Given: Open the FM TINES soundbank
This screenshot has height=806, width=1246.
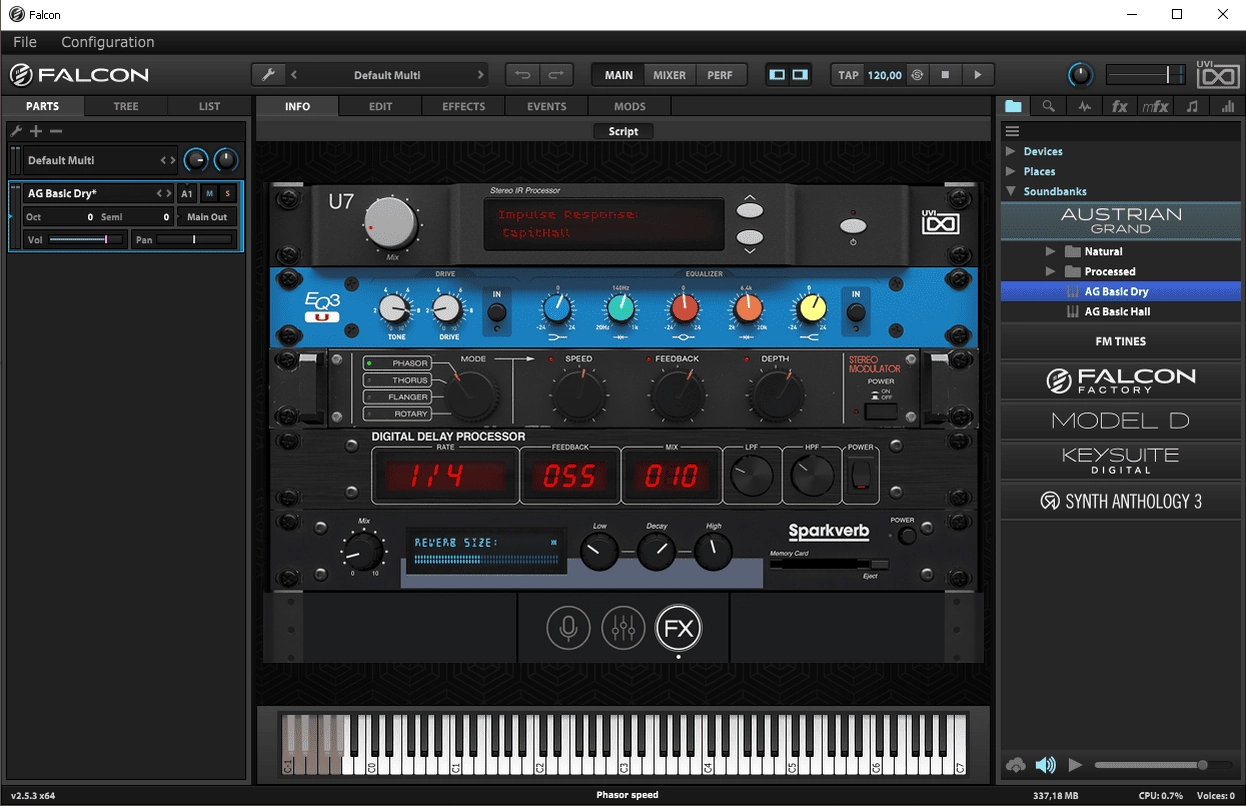Looking at the screenshot, I should click(1121, 341).
